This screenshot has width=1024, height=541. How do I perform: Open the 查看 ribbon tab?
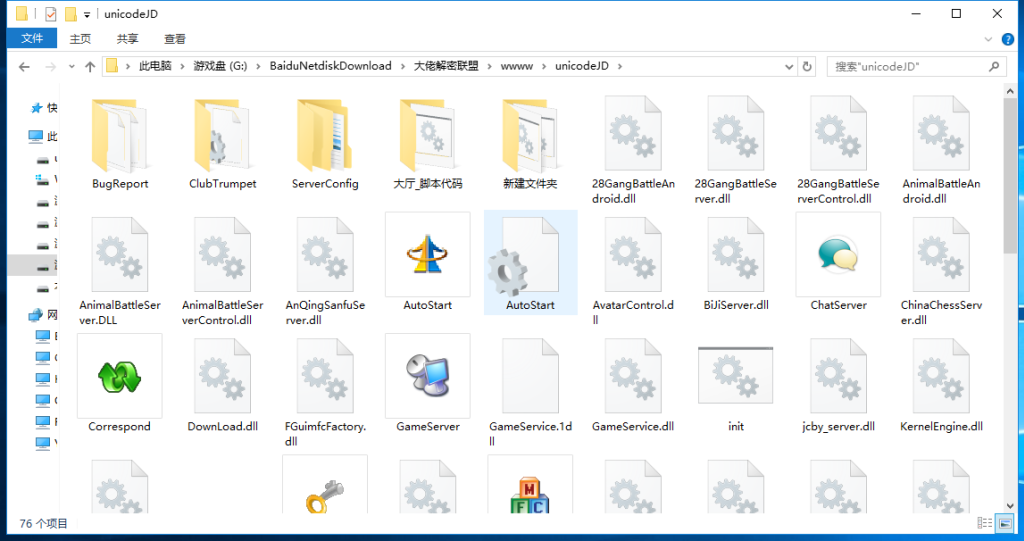coord(174,39)
